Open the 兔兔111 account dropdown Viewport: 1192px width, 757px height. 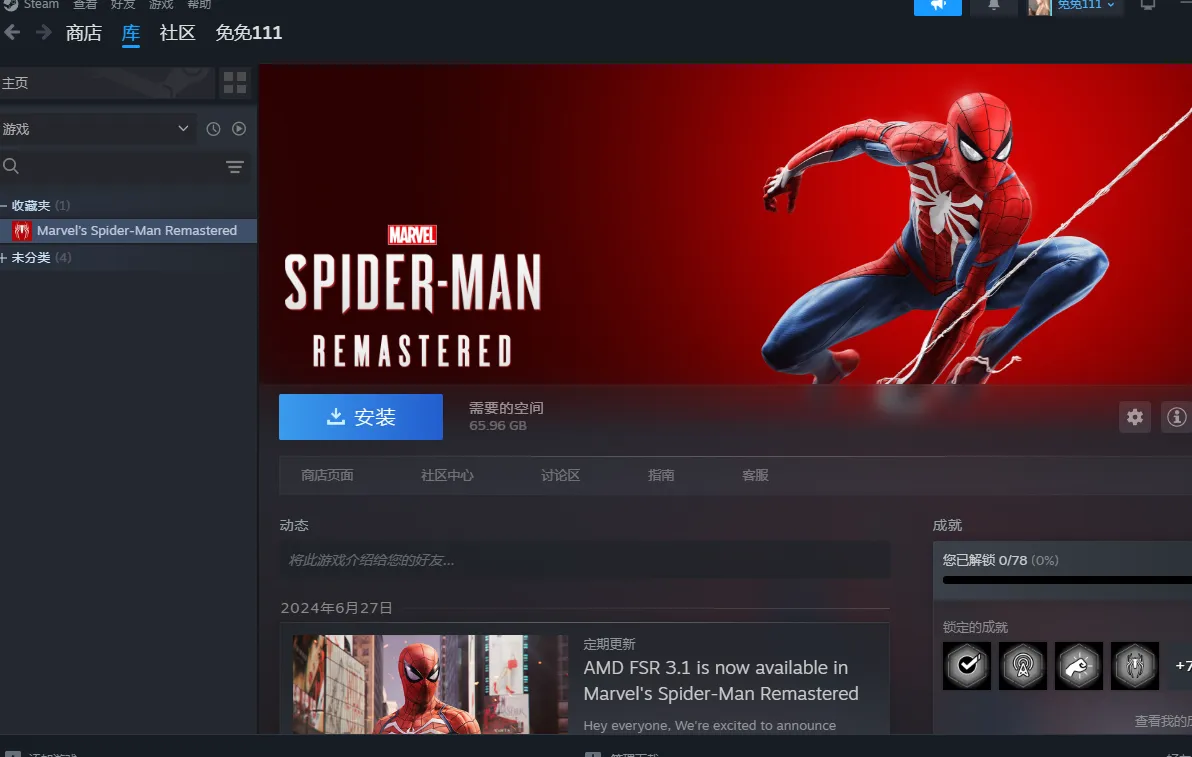1085,5
